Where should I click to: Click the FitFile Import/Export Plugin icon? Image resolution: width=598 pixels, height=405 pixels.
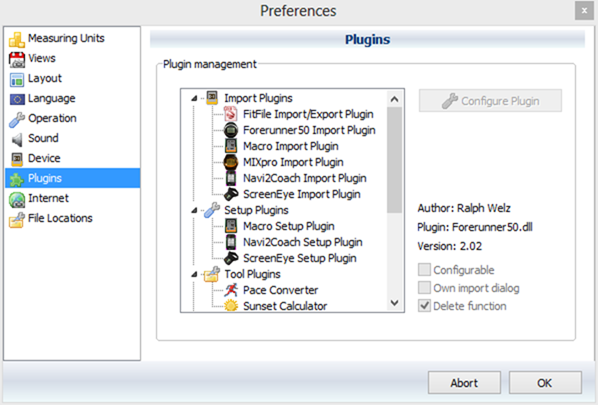point(231,114)
